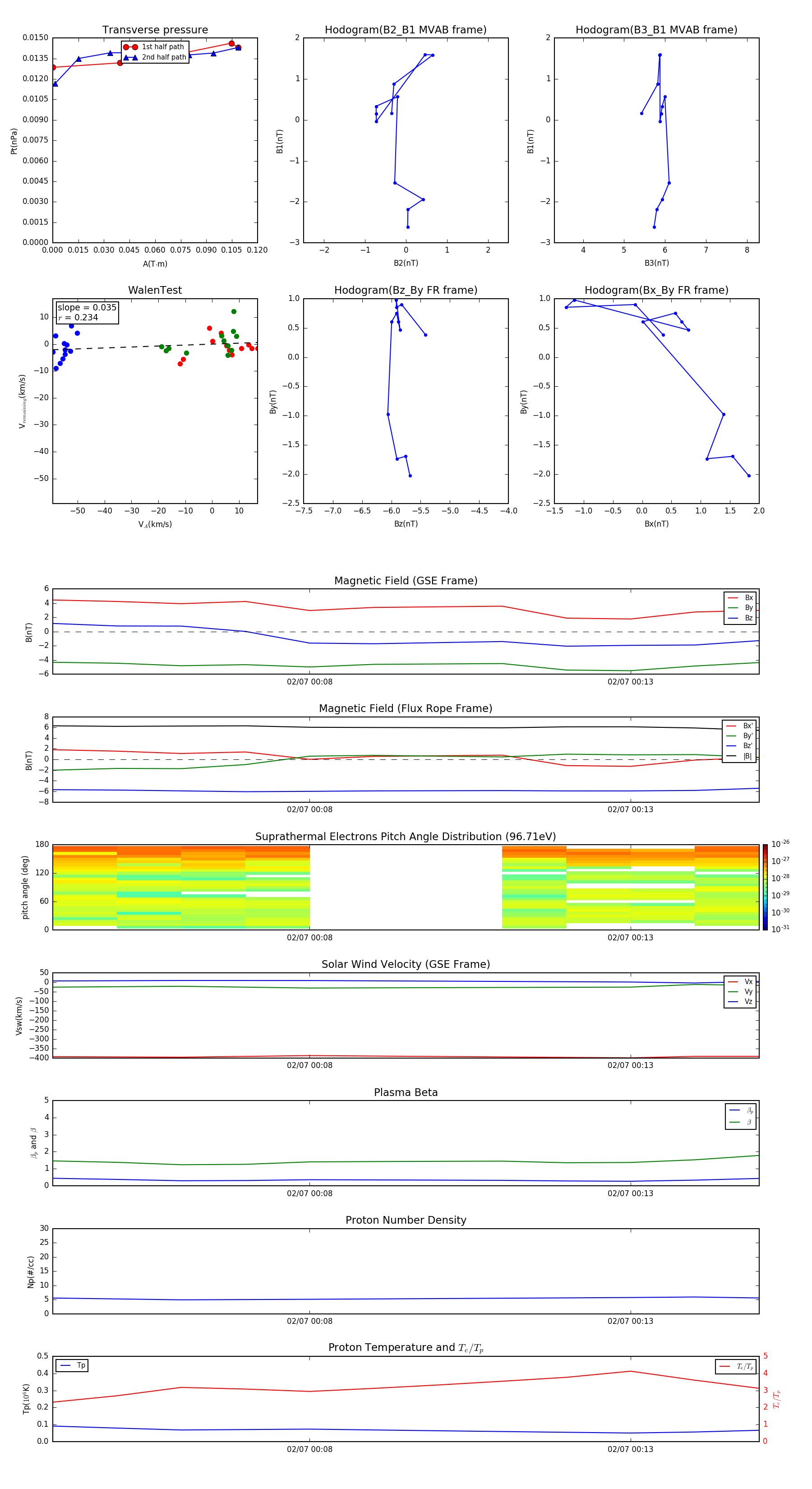The image size is (812, 1489).
Task: Click the Vsw(km/s) y-axis label
Action: pyautogui.click(x=18, y=1015)
